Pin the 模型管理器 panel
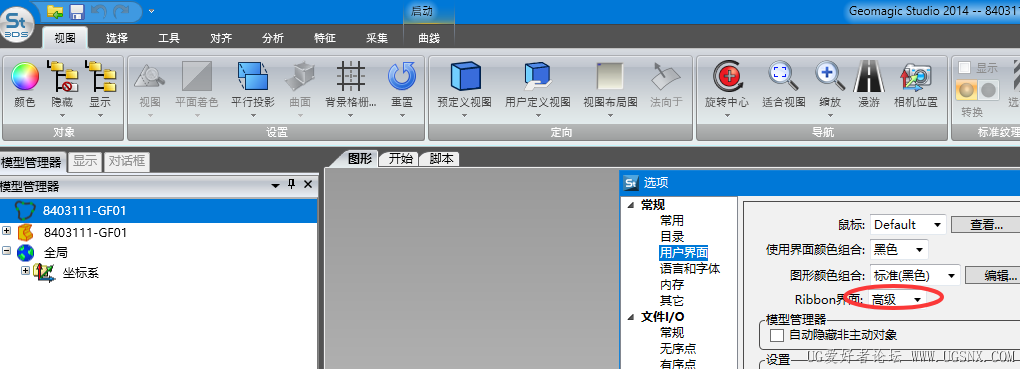1020x369 pixels. (x=291, y=185)
